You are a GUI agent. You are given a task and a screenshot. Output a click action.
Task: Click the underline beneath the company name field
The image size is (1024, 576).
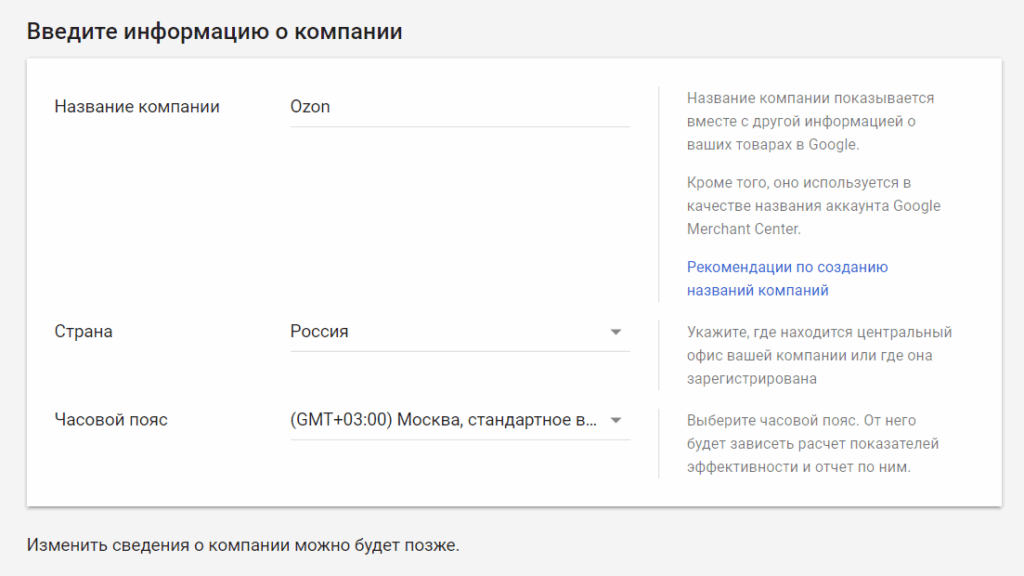[459, 127]
